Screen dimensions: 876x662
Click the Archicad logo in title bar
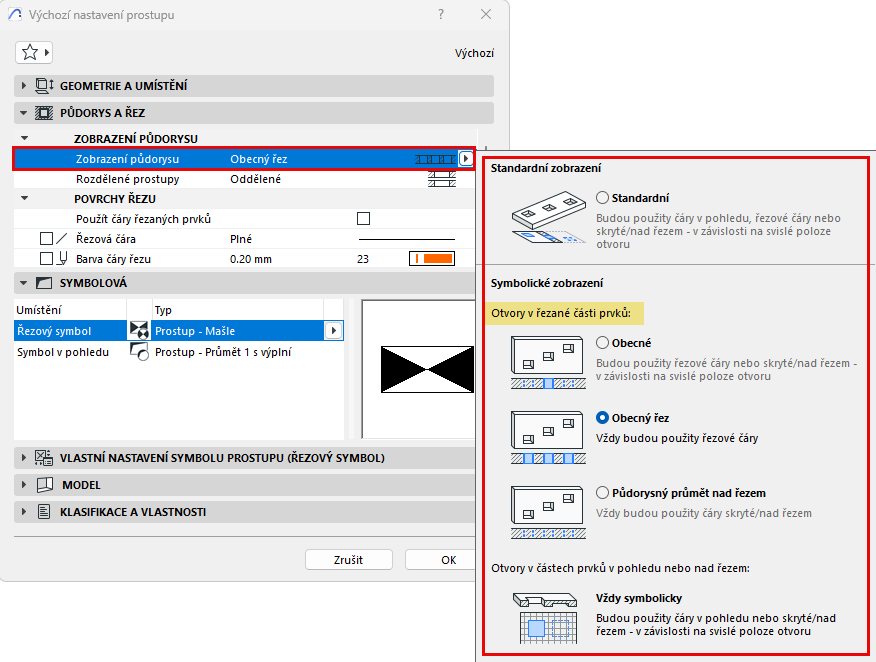point(15,15)
